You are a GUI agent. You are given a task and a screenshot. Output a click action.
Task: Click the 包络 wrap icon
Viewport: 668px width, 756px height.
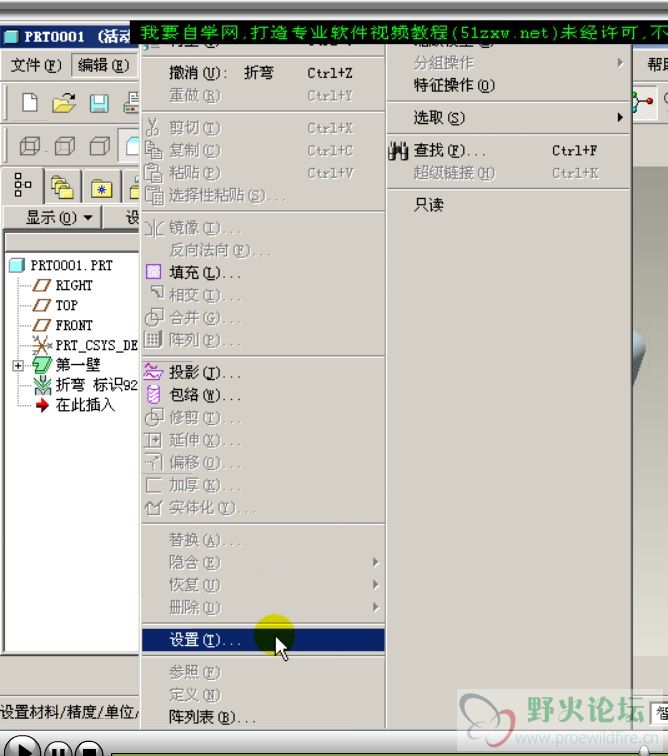pyautogui.click(x=153, y=394)
